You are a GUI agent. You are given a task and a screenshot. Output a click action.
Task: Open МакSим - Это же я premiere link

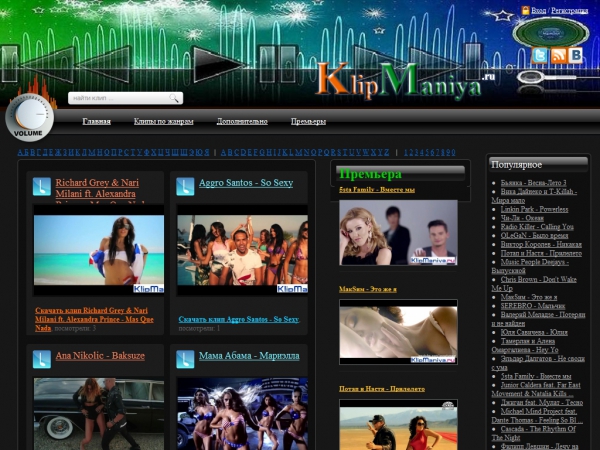[x=368, y=289]
